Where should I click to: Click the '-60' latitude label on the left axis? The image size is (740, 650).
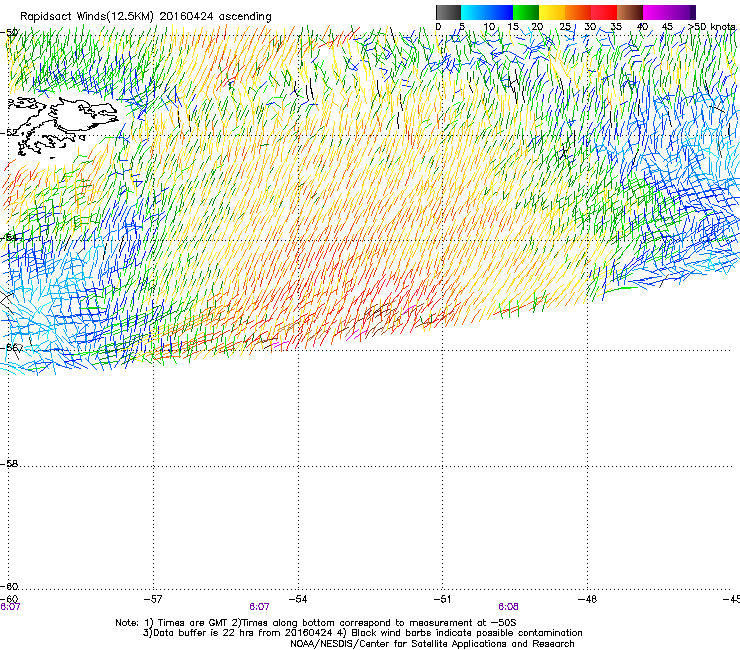click(9, 587)
